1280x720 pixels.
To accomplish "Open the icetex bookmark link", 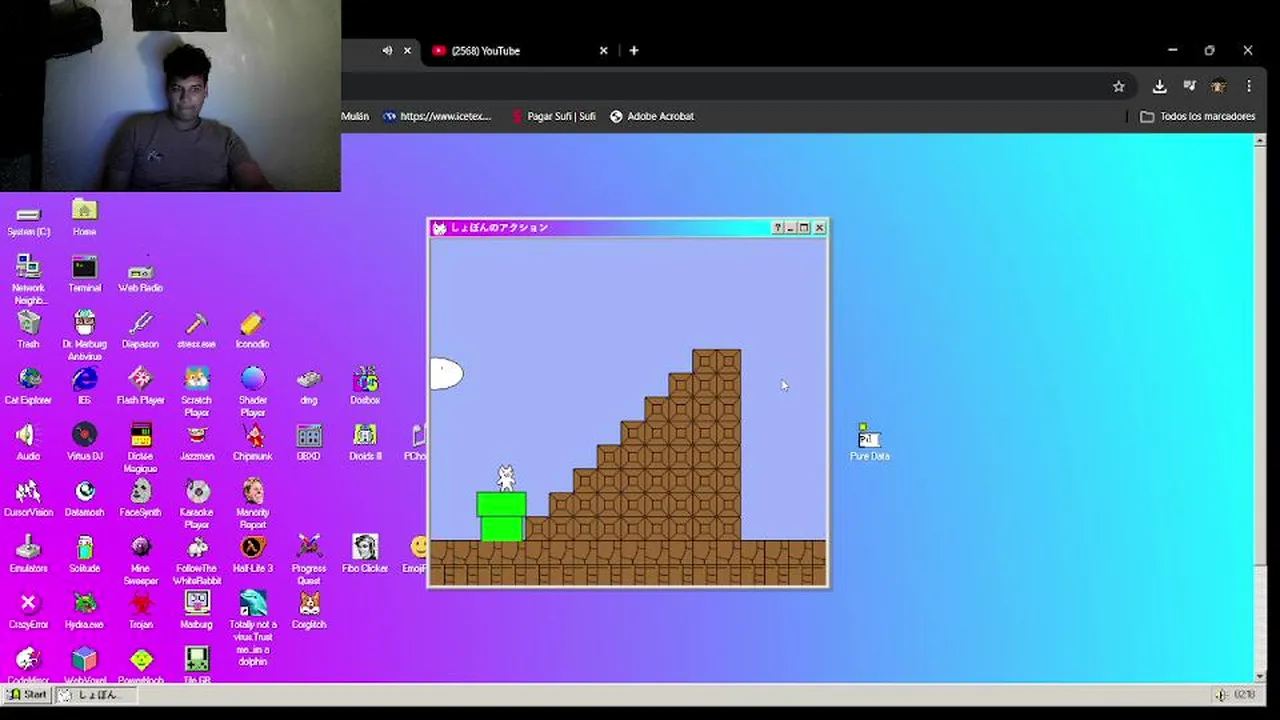I will (437, 116).
